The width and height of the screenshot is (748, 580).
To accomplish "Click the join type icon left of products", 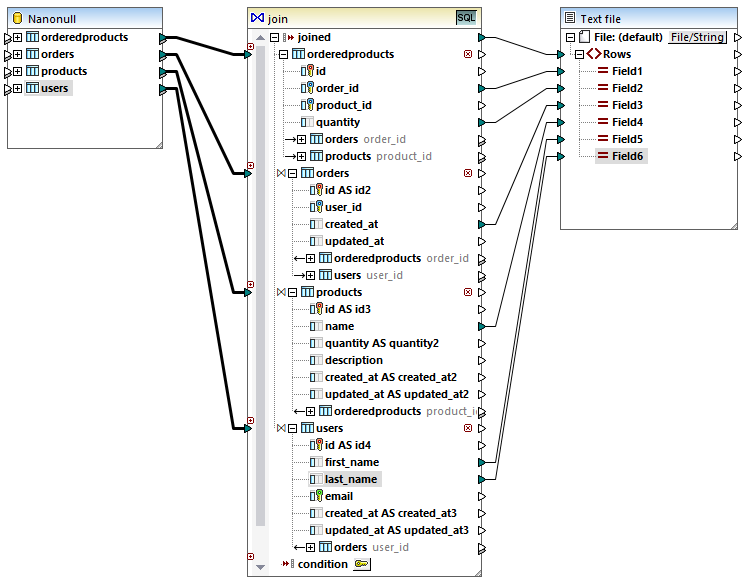I will tap(281, 292).
